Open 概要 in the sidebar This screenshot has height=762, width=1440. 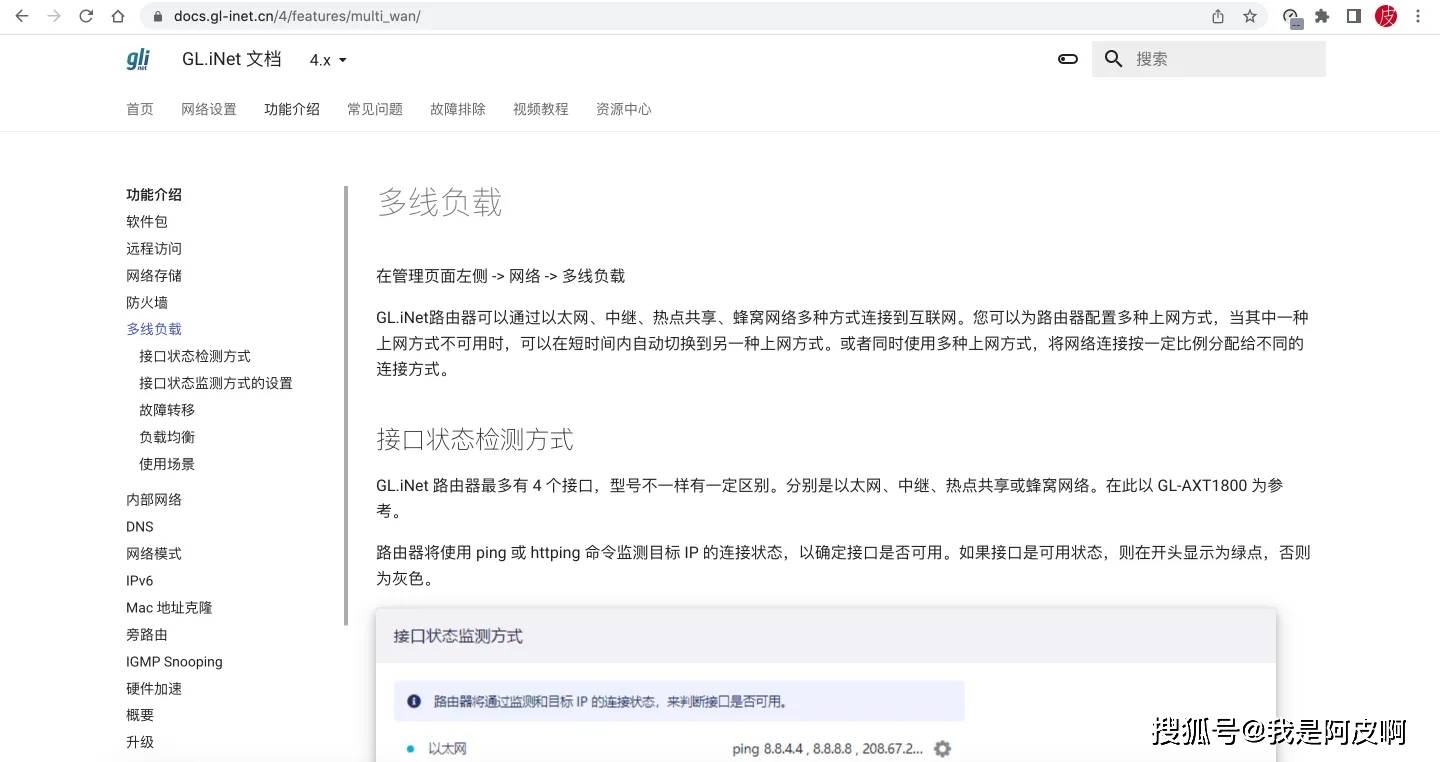[x=140, y=716]
